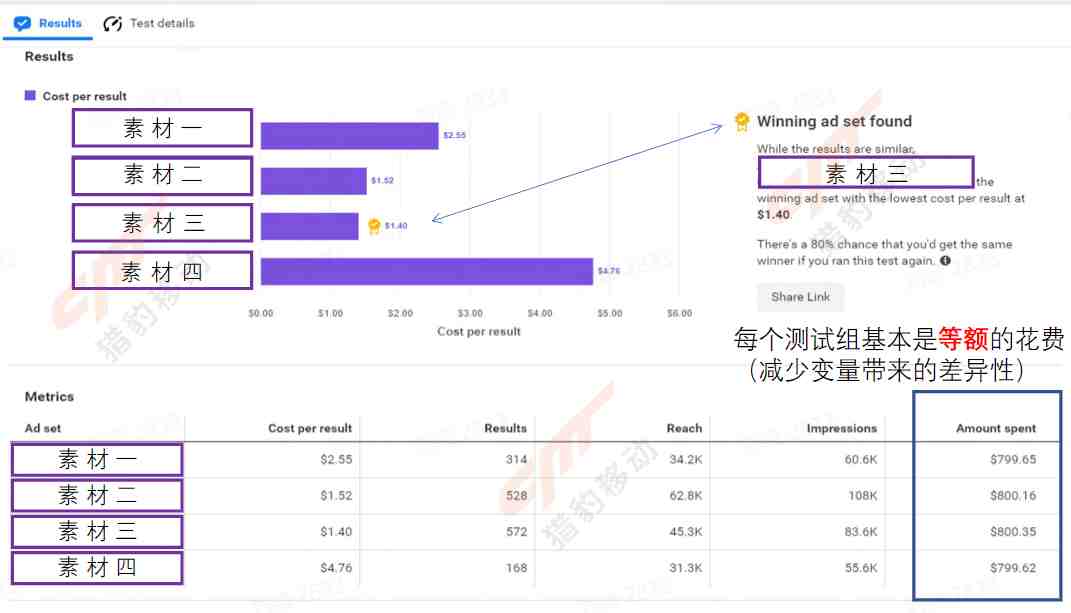Click the Ad set column header
The width and height of the screenshot is (1071, 613).
[x=43, y=428]
